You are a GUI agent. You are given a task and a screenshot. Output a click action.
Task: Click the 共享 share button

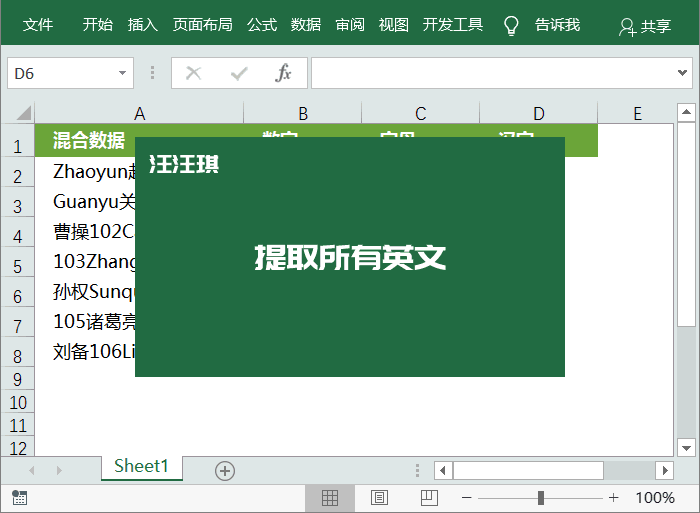pos(645,27)
